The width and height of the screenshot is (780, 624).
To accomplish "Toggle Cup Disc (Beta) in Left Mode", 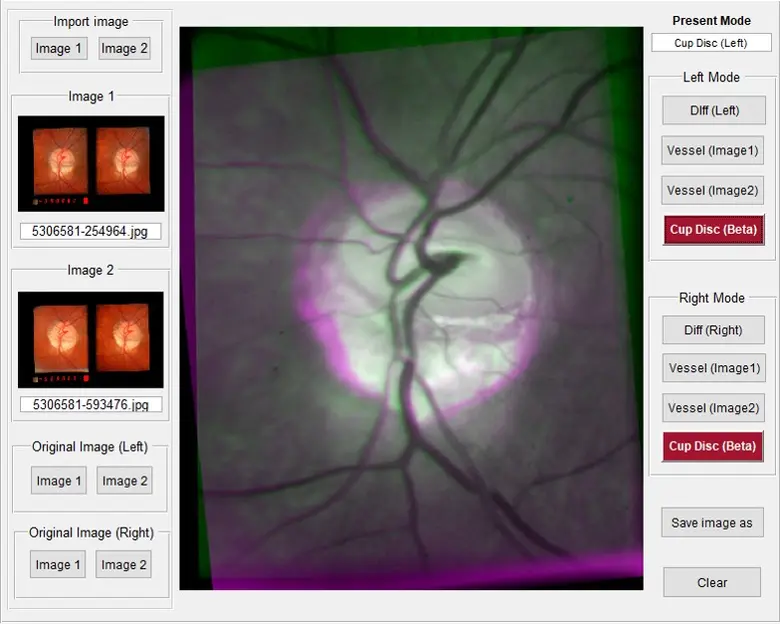I will (713, 230).
